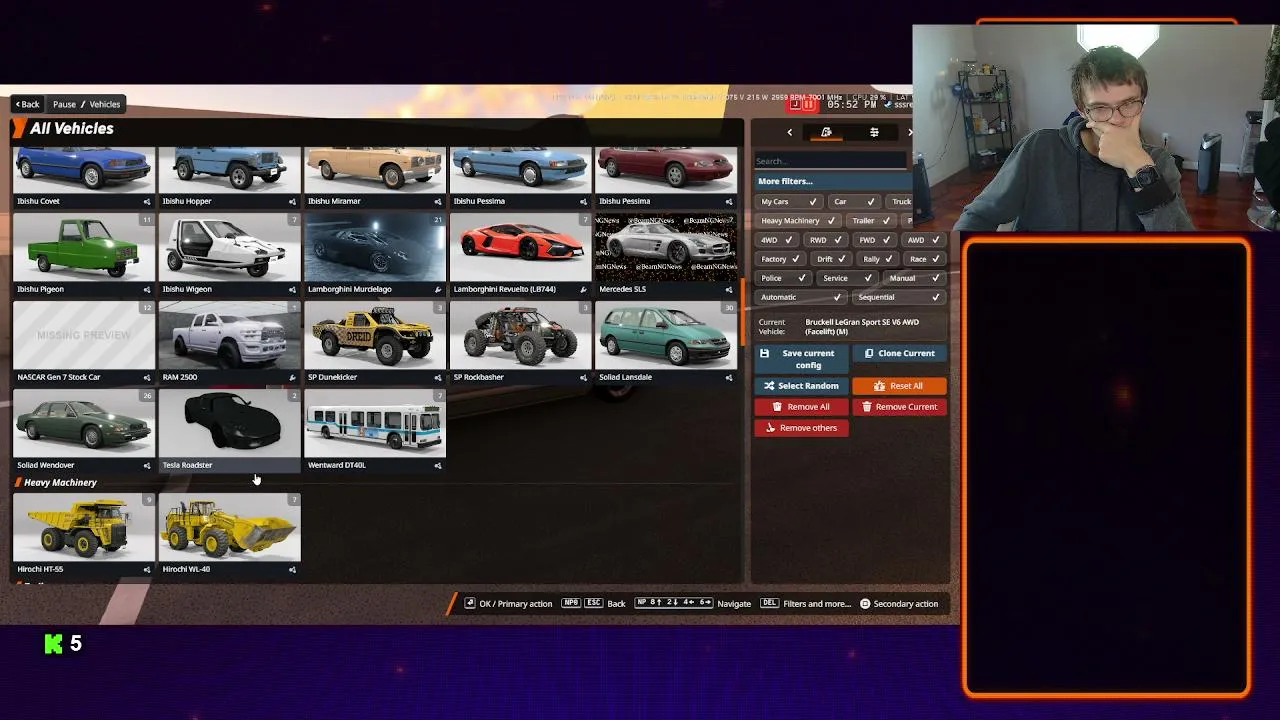Toggle the Trailer filter checkbox
Screen dimensions: 1280x720
click(871, 221)
